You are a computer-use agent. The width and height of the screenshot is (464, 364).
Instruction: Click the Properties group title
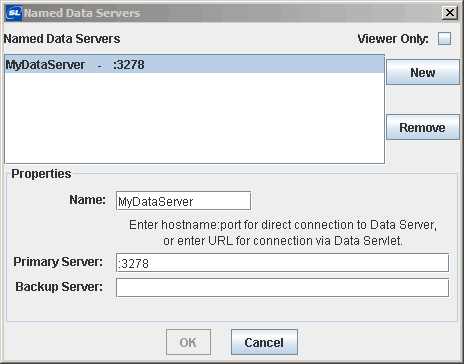pyautogui.click(x=41, y=174)
